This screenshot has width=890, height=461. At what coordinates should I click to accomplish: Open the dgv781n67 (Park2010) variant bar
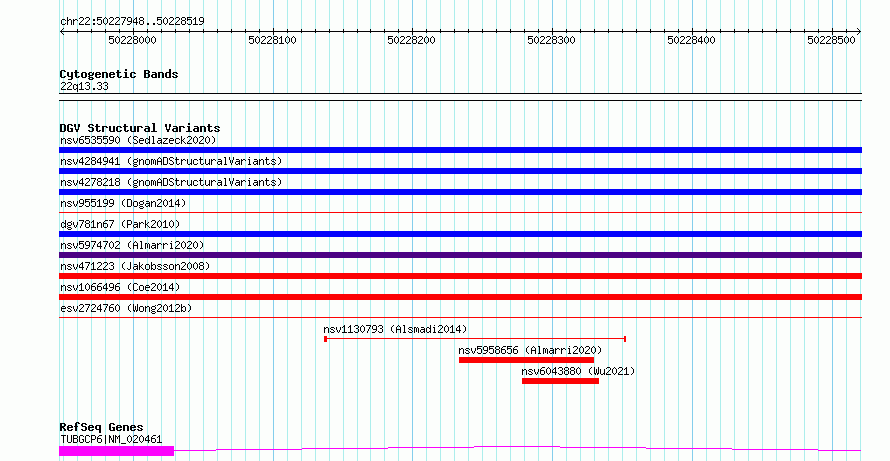point(460,234)
